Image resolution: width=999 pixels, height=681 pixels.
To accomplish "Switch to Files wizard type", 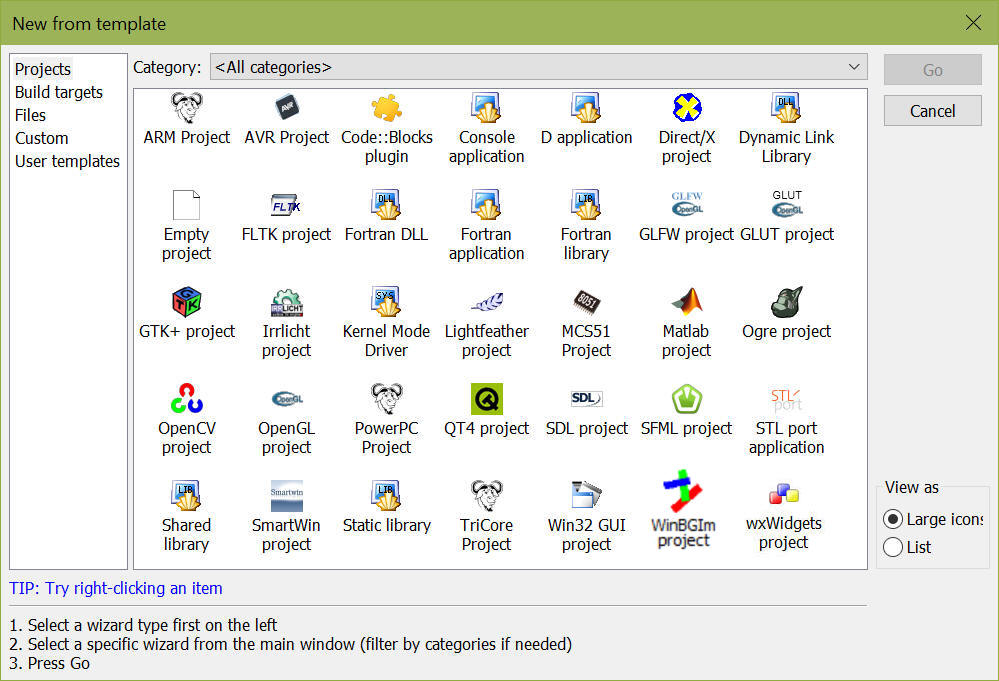I will (x=31, y=115).
